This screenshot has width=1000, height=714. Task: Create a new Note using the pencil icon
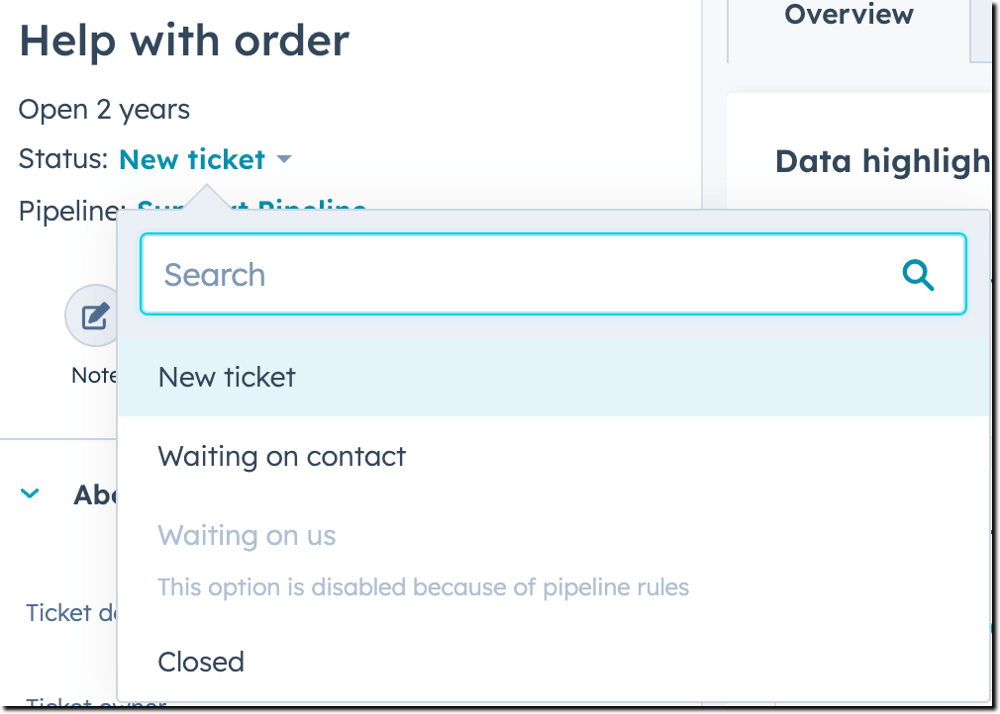click(91, 315)
